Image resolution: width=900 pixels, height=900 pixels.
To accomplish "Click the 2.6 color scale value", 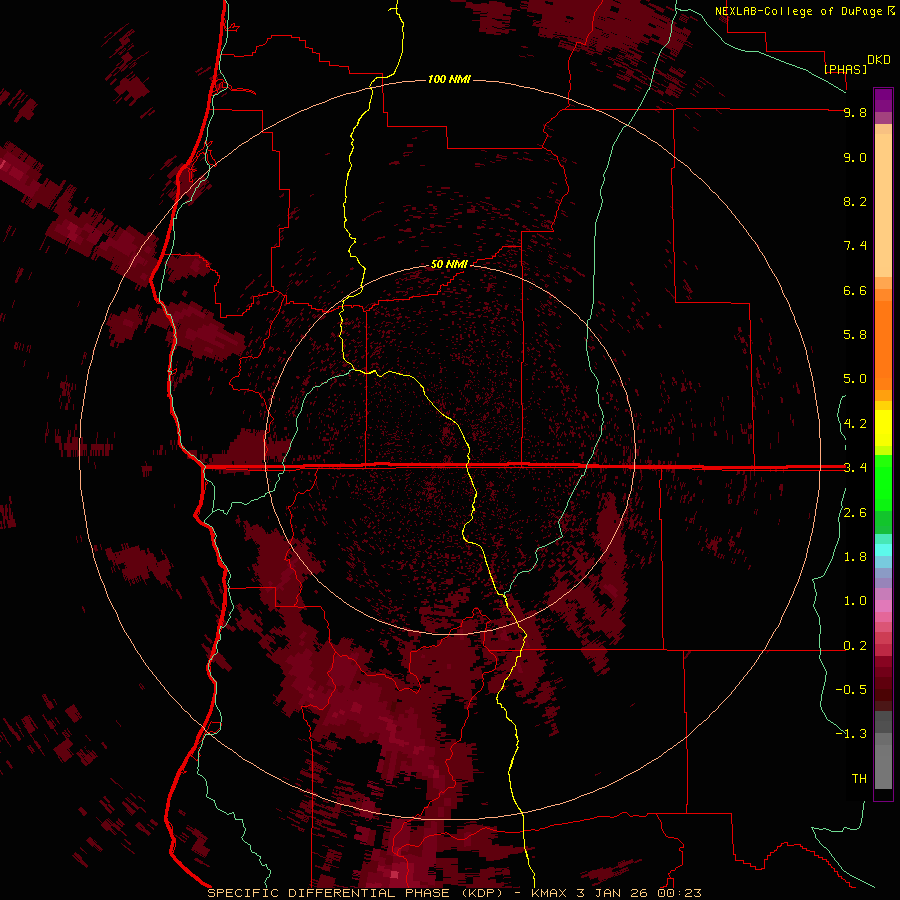I will (x=855, y=513).
